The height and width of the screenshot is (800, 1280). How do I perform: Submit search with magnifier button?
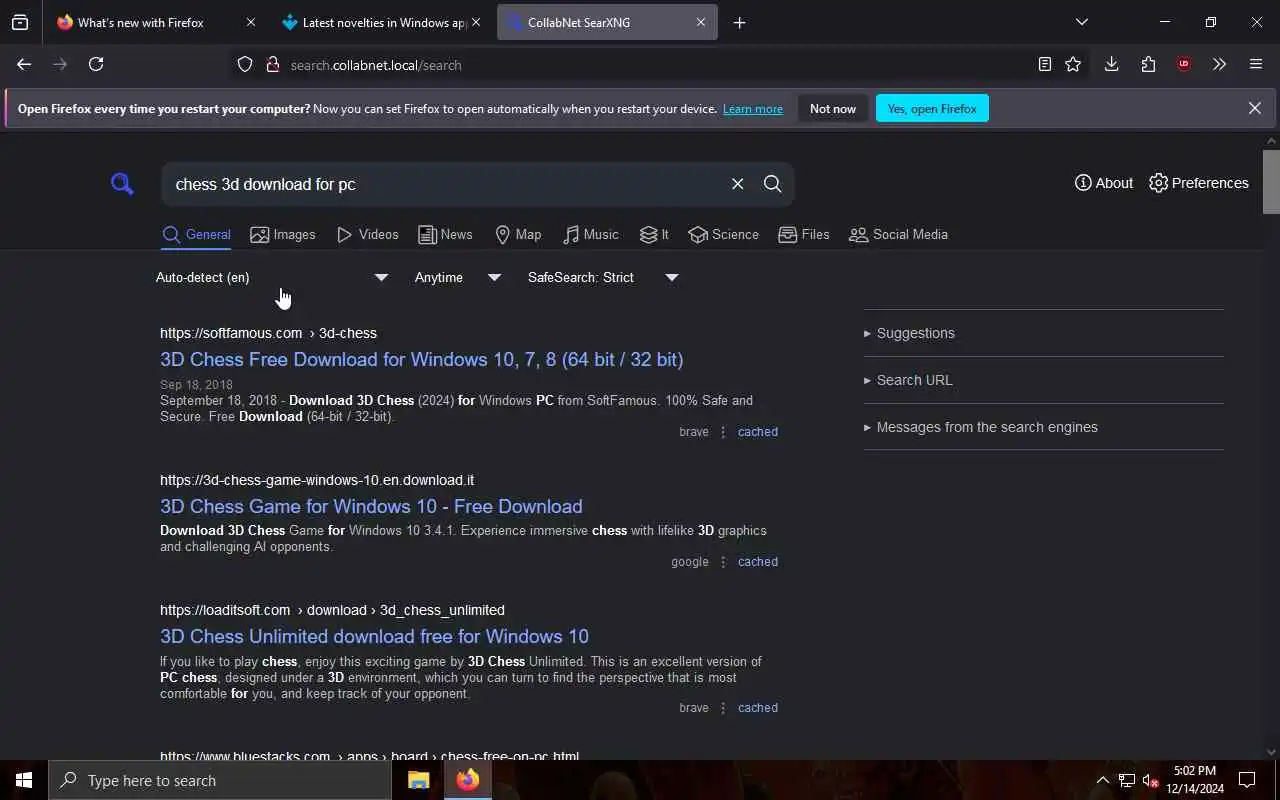click(x=773, y=184)
